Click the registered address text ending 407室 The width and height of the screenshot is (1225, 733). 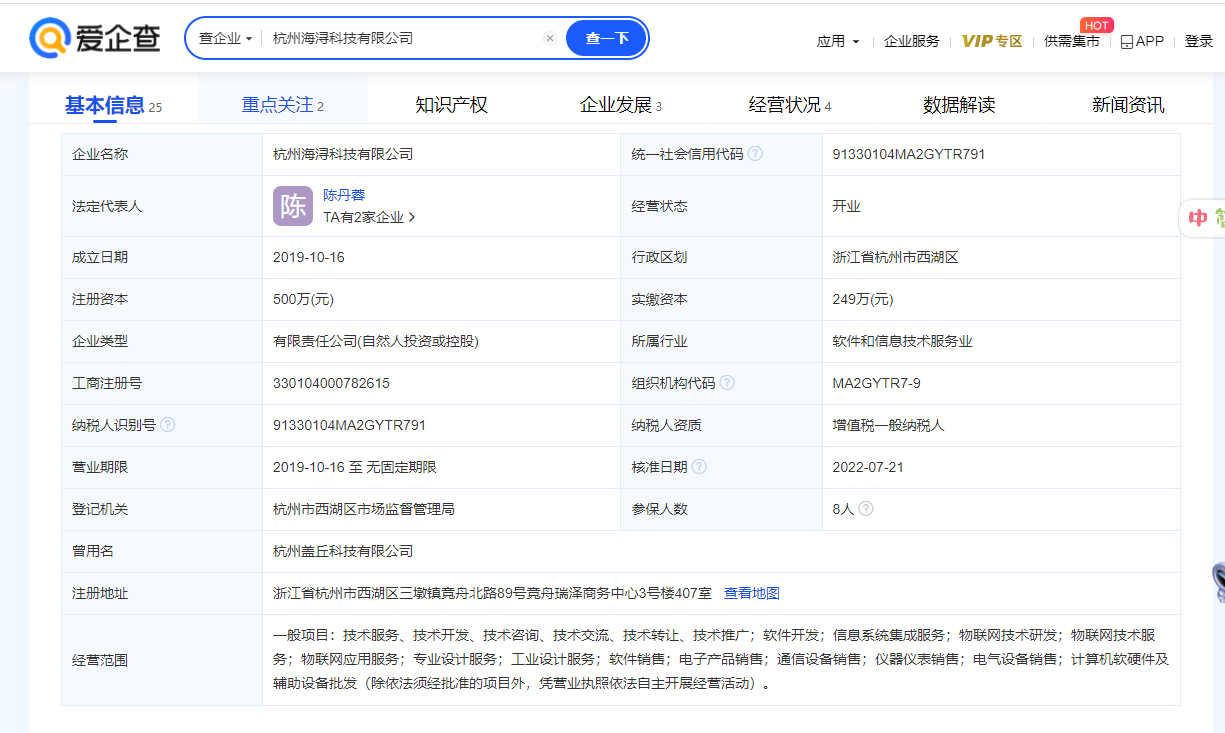click(x=492, y=593)
